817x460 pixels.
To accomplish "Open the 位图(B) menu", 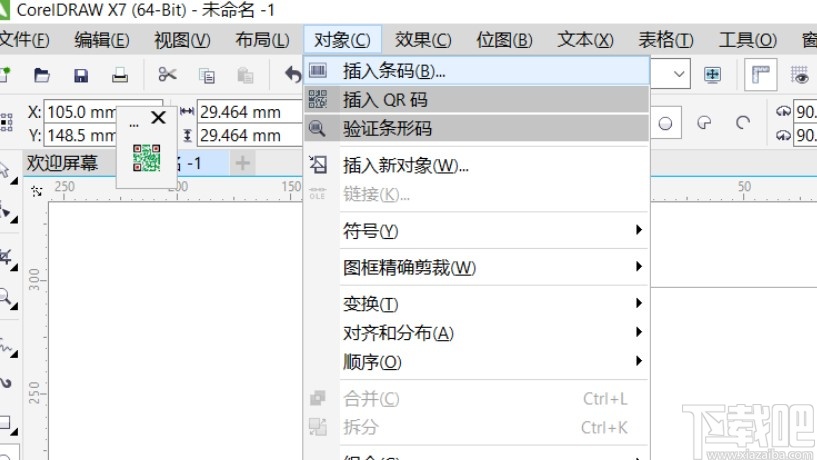I will pos(504,40).
